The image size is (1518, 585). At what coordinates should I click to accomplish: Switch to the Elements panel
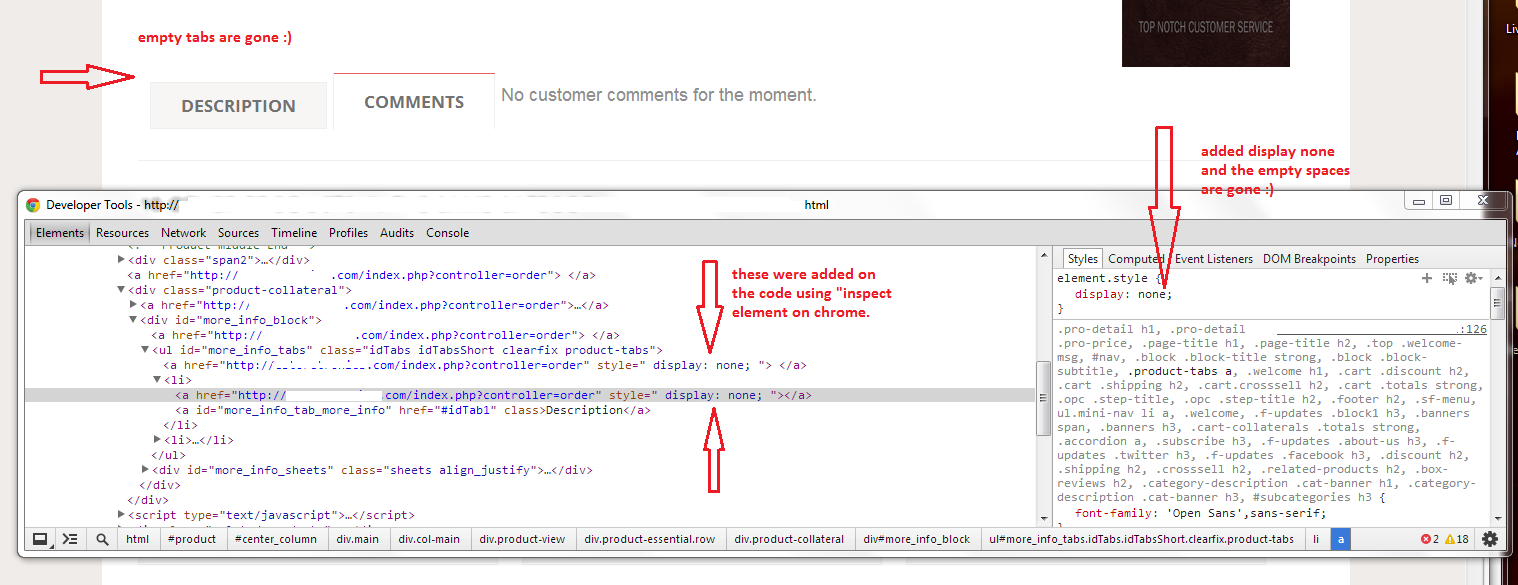tap(60, 233)
